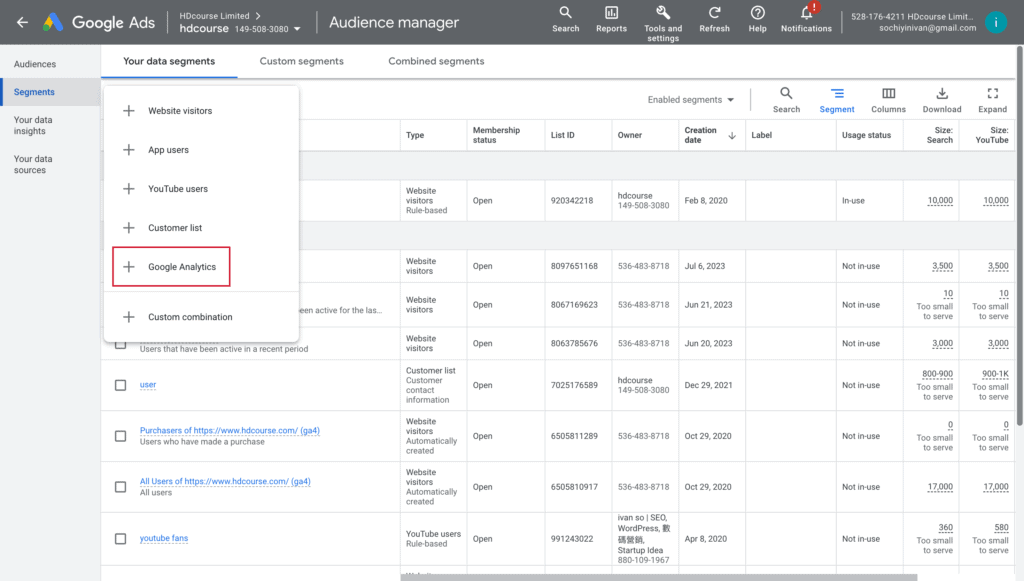Open Tools and settings wrench
The width and height of the screenshot is (1024, 581).
coord(663,24)
